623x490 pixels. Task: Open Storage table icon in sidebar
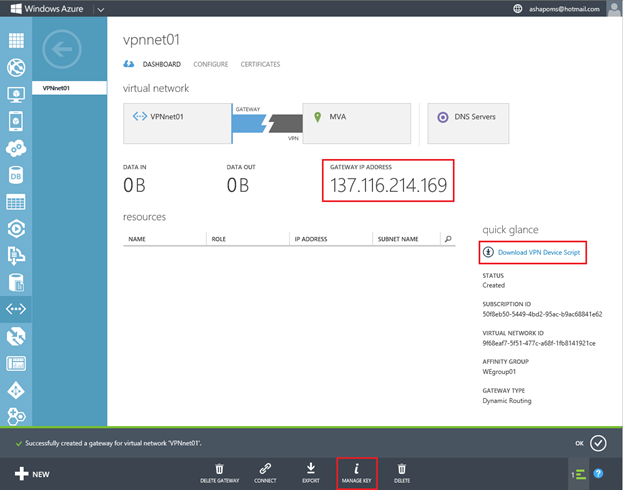pos(16,202)
